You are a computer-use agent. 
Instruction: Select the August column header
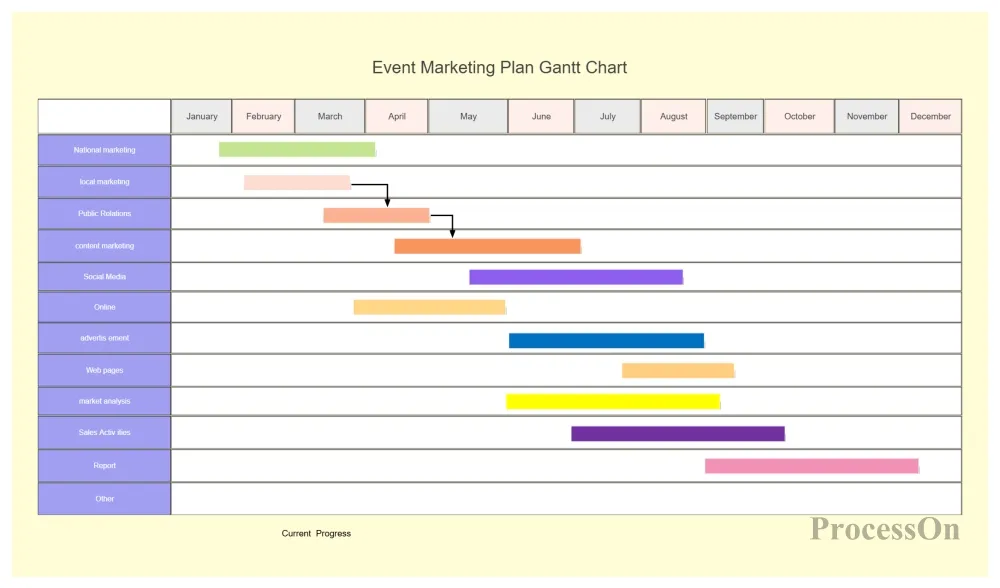click(674, 116)
